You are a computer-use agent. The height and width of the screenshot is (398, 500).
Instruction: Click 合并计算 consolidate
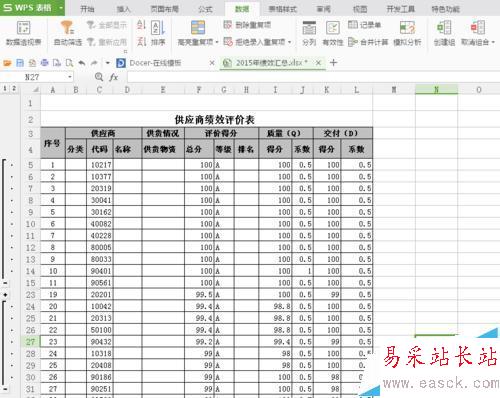368,42
